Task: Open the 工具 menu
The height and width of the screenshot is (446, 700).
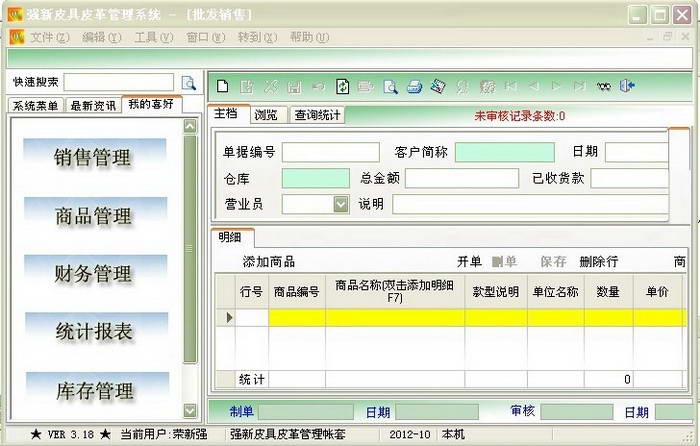Action: (154, 38)
